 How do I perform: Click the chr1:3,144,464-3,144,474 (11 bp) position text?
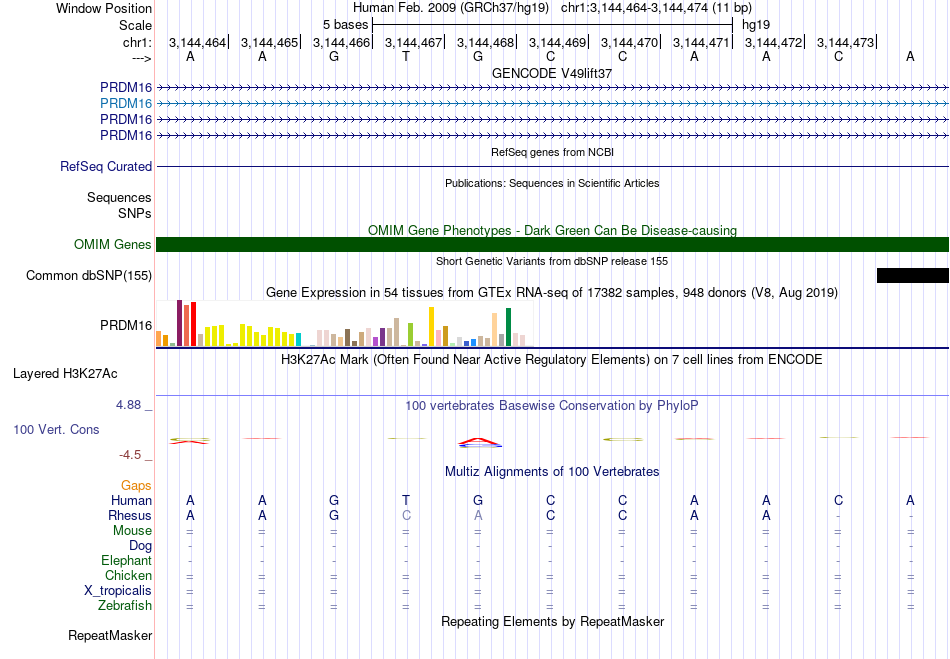(x=656, y=8)
